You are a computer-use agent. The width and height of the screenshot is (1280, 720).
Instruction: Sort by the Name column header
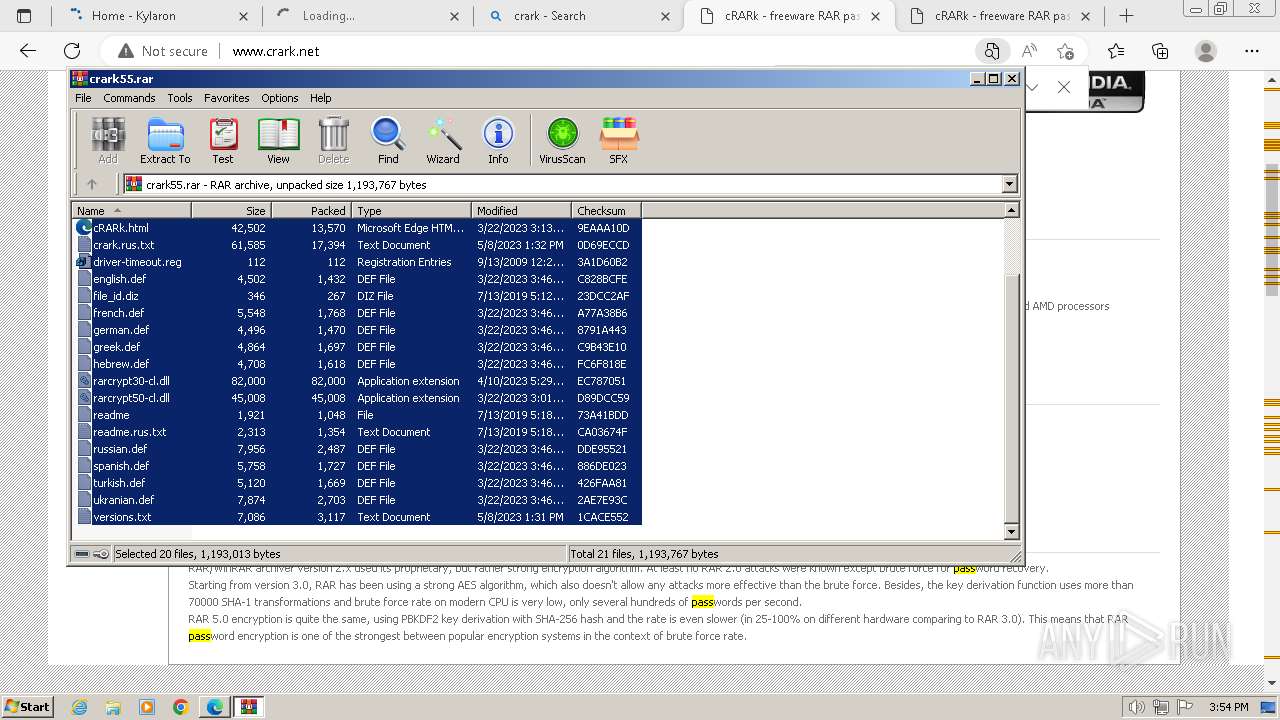[x=131, y=210]
